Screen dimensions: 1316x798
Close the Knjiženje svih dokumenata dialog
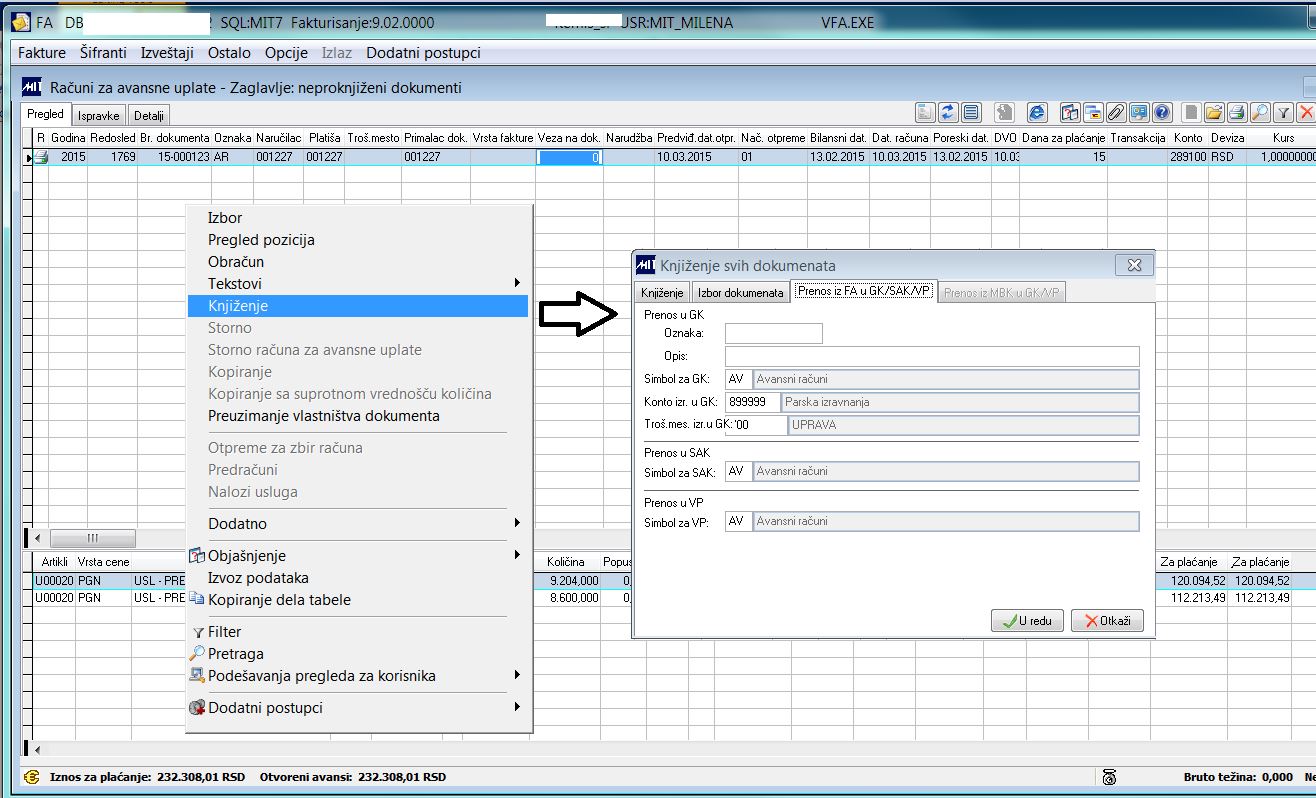[x=1134, y=266]
